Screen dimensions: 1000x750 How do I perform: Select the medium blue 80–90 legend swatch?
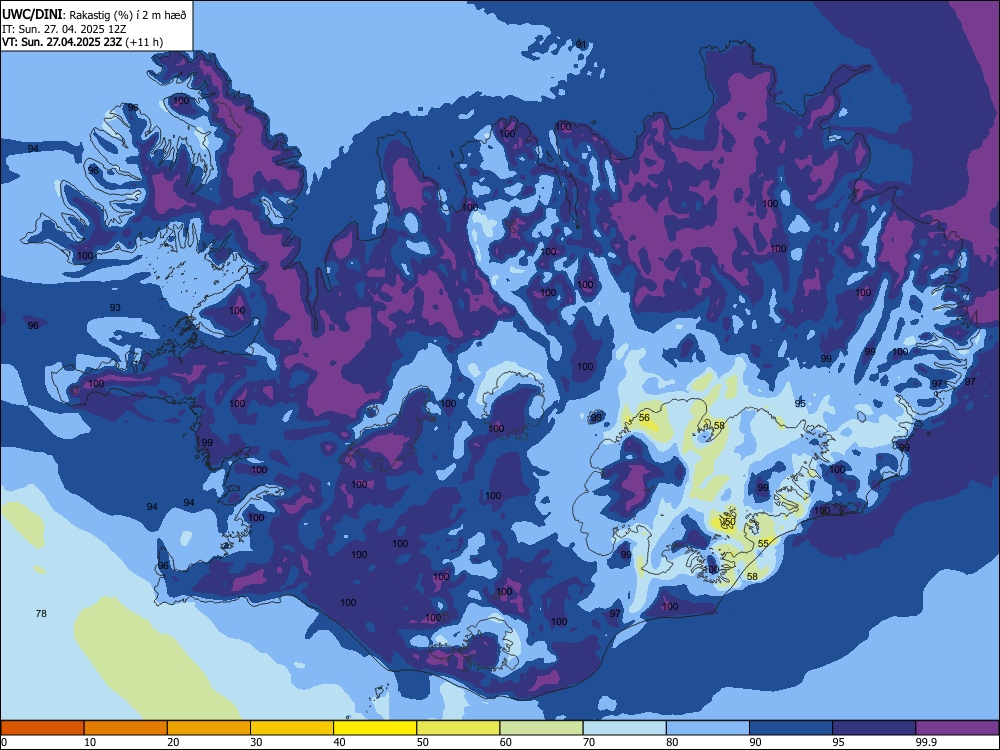click(x=708, y=728)
